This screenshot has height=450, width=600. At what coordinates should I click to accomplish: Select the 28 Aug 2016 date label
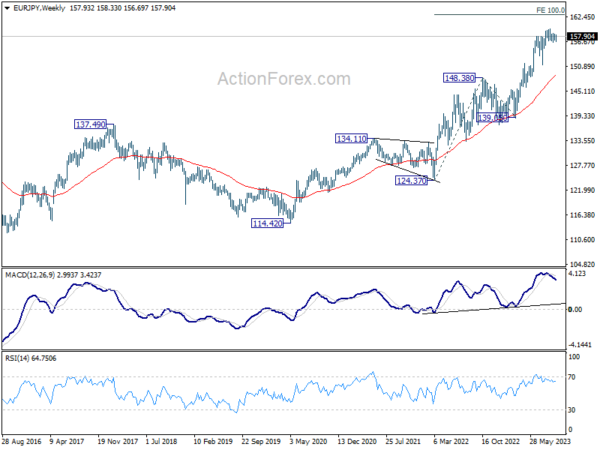(x=21, y=442)
